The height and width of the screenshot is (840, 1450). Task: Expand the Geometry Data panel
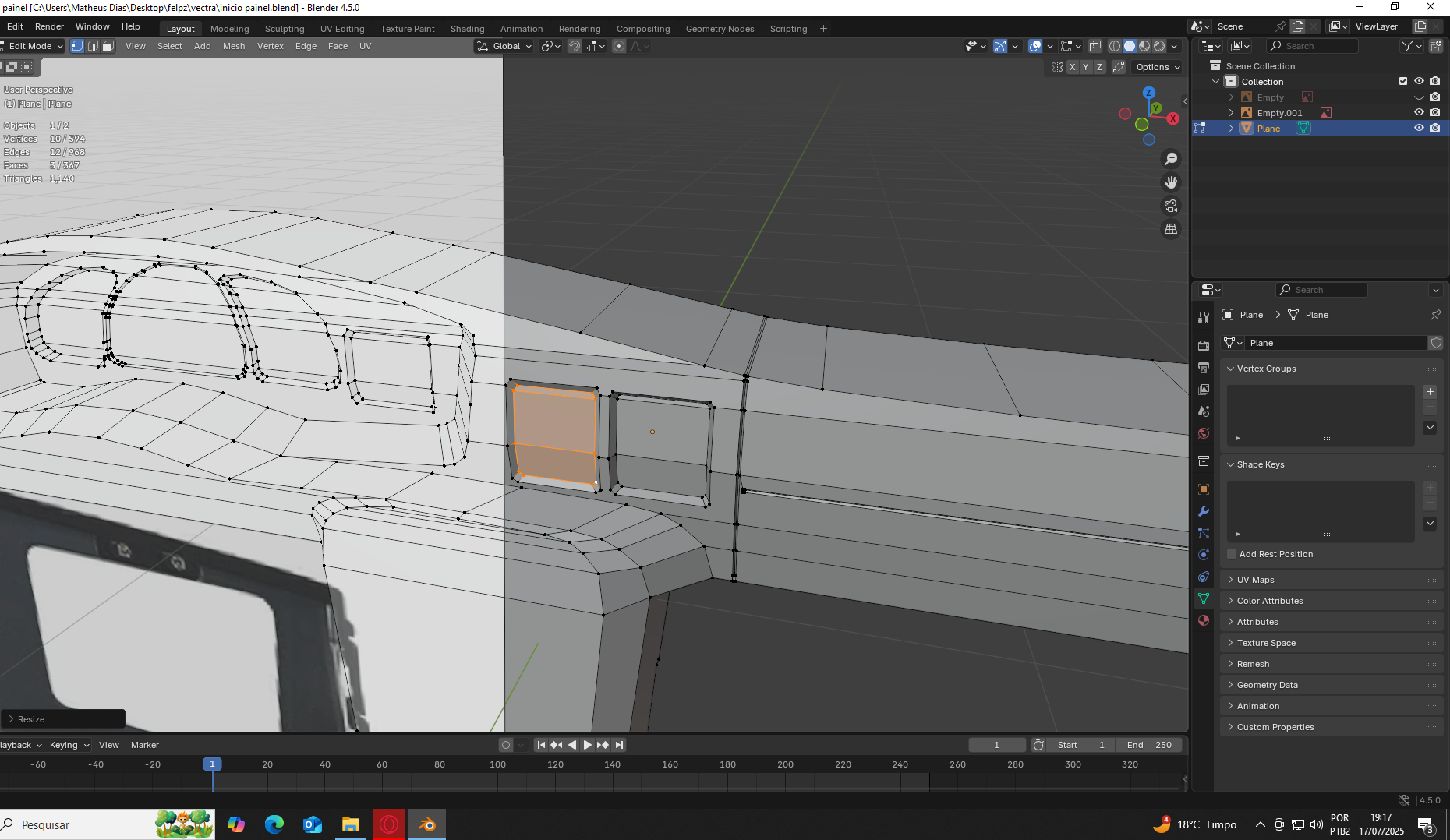pos(1267,685)
